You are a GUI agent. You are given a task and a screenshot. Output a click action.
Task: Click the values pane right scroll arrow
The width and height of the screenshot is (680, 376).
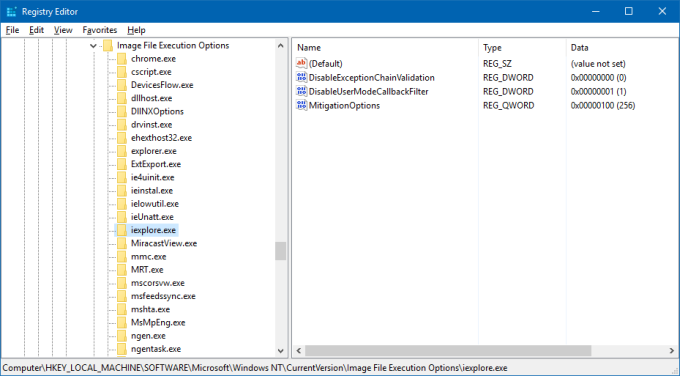(x=672, y=350)
